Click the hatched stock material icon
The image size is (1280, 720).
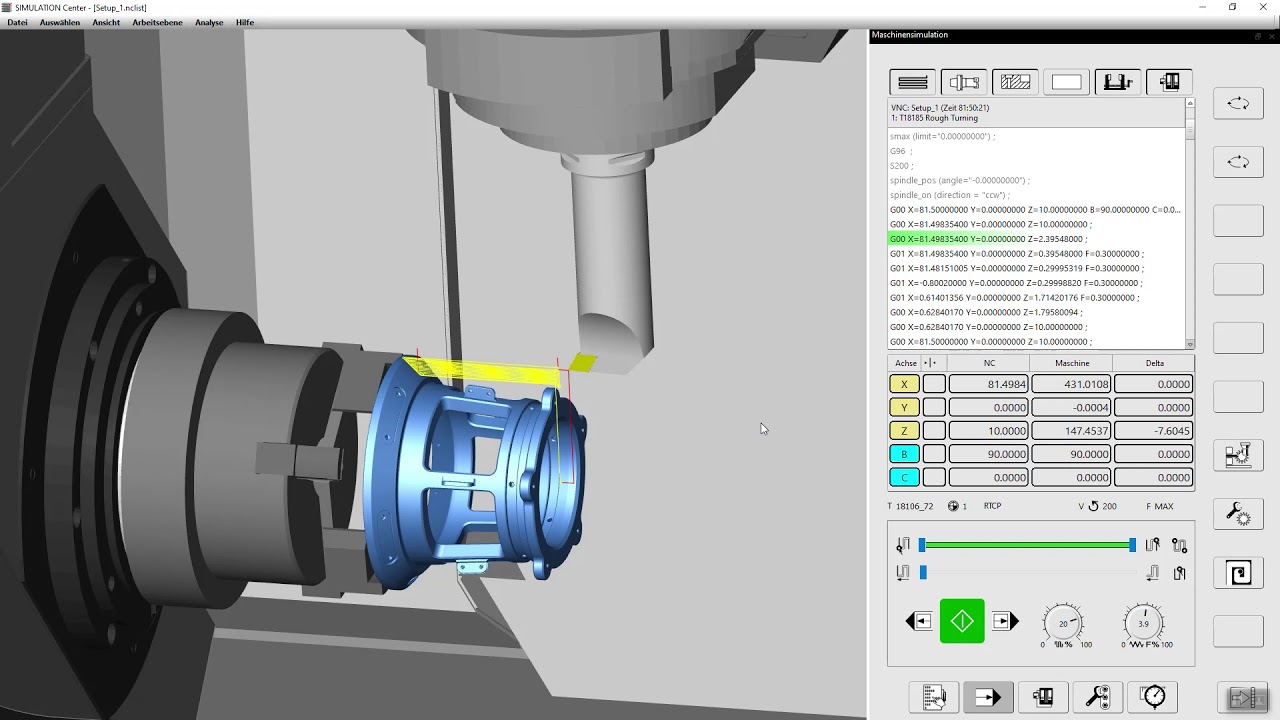[x=1015, y=82]
